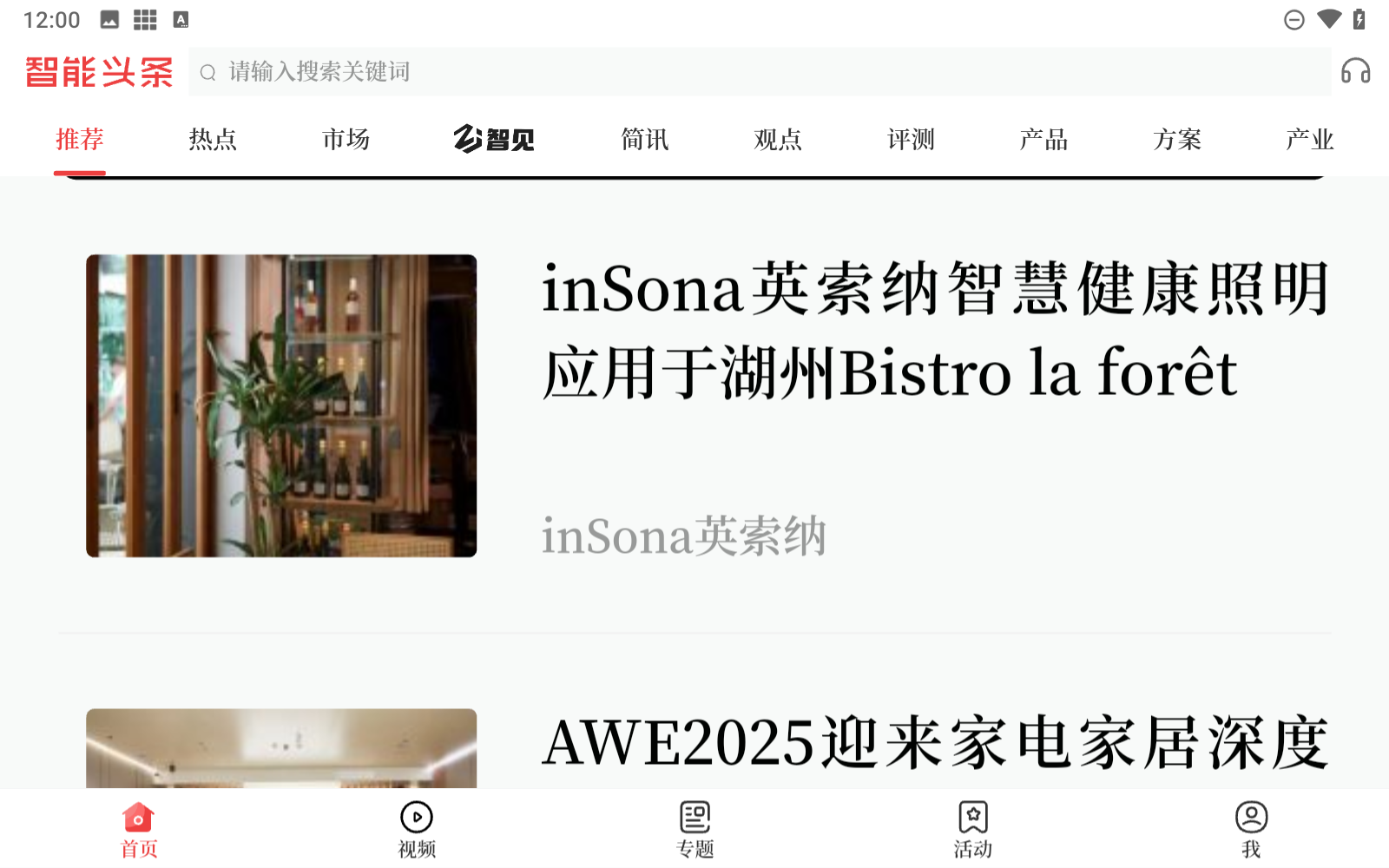Viewport: 1389px width, 868px height.
Task: Tap the 智能头条 logo
Action: pos(99,72)
